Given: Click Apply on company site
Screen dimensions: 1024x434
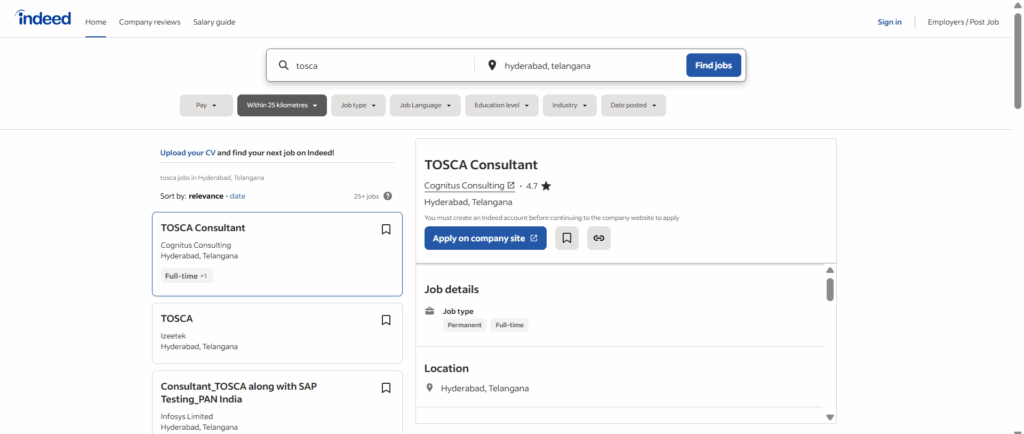Looking at the screenshot, I should tap(485, 238).
